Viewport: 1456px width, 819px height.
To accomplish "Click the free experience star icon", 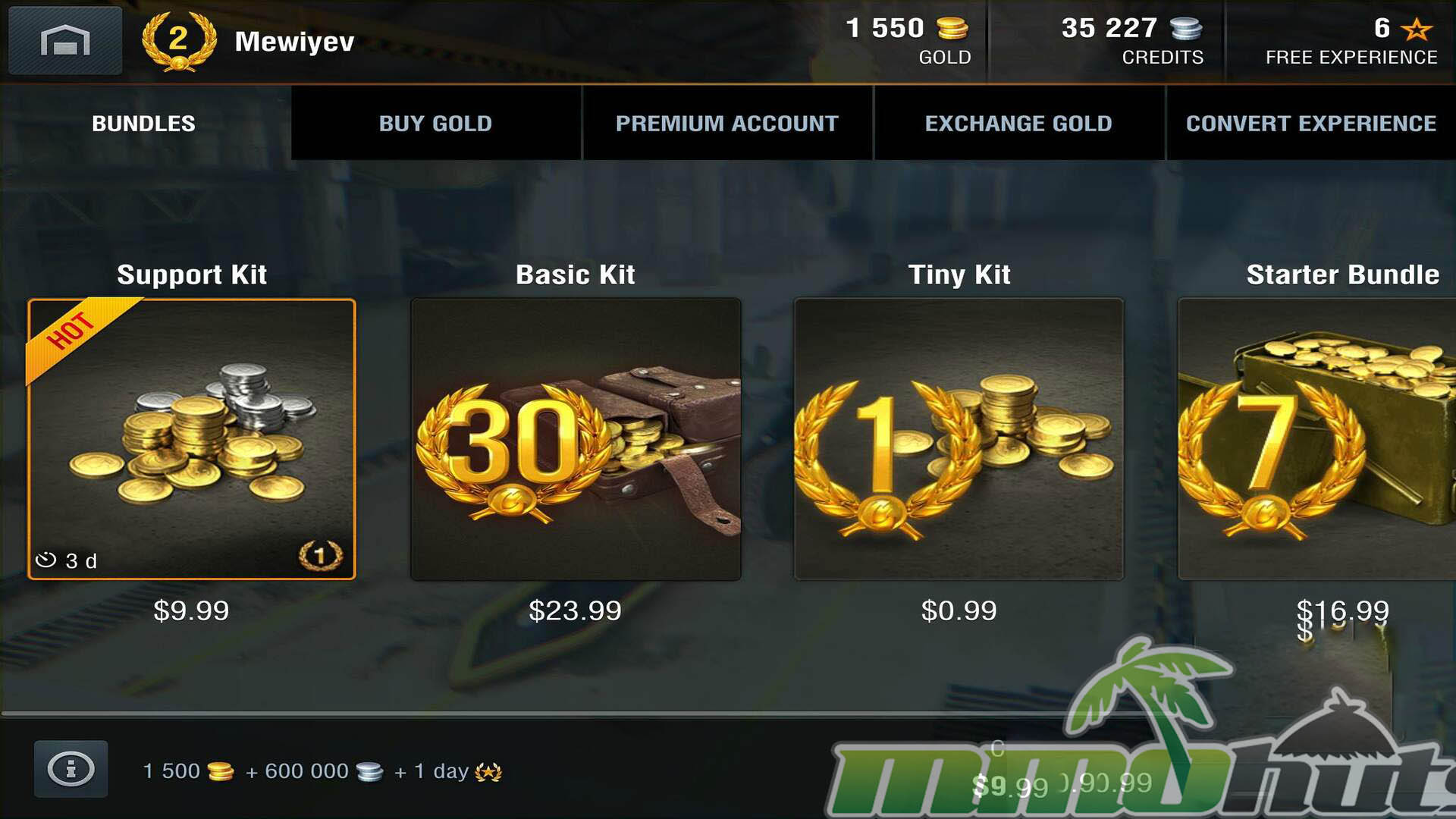I will pyautogui.click(x=1416, y=29).
